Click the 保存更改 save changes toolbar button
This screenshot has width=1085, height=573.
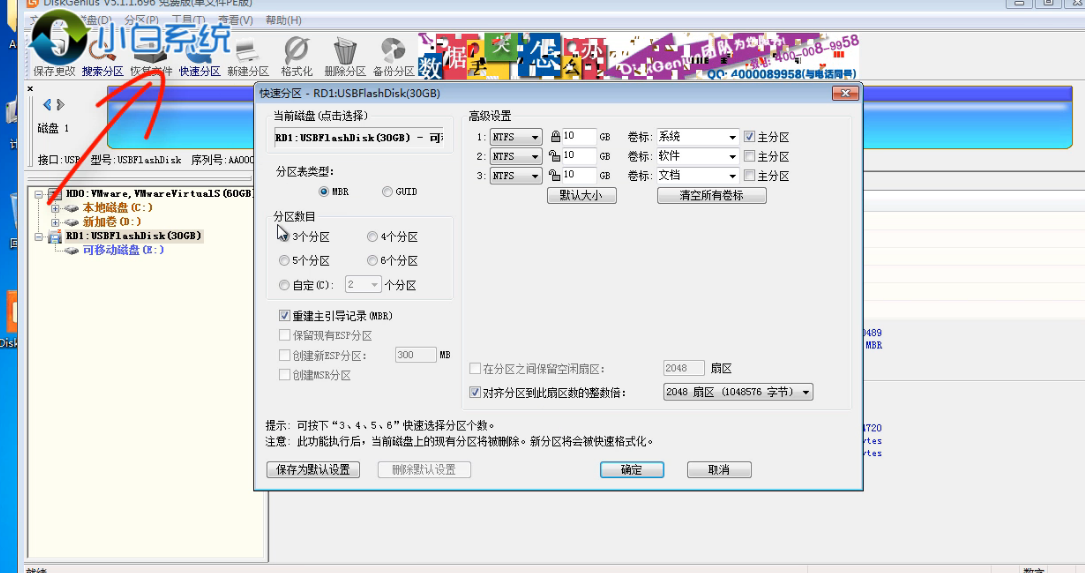[x=54, y=56]
